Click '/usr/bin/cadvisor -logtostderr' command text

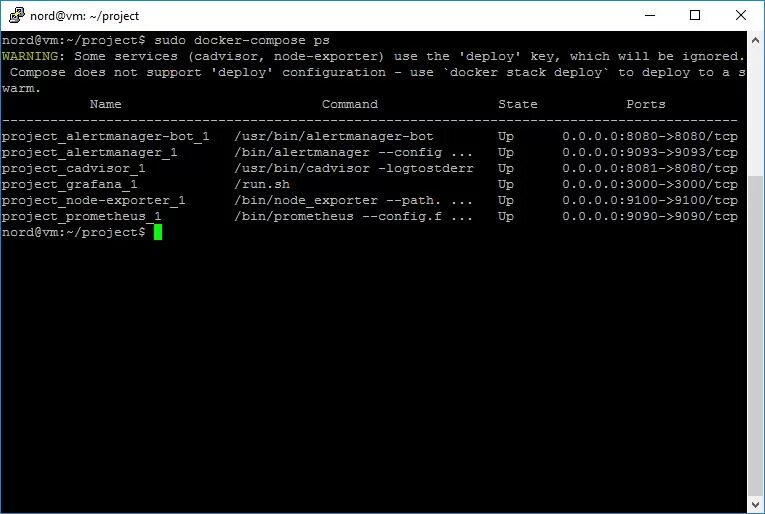coord(354,169)
